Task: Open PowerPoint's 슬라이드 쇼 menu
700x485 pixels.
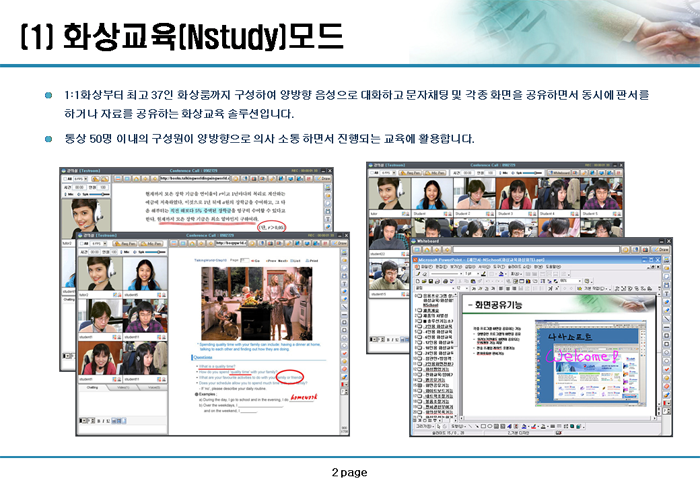Action: [x=519, y=267]
